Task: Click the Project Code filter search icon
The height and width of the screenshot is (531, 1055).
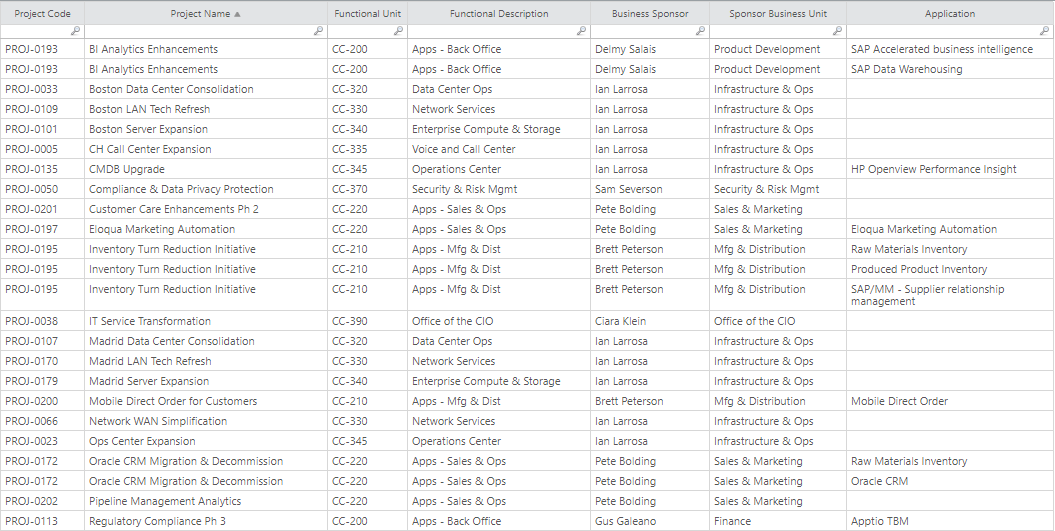Action: tap(75, 31)
